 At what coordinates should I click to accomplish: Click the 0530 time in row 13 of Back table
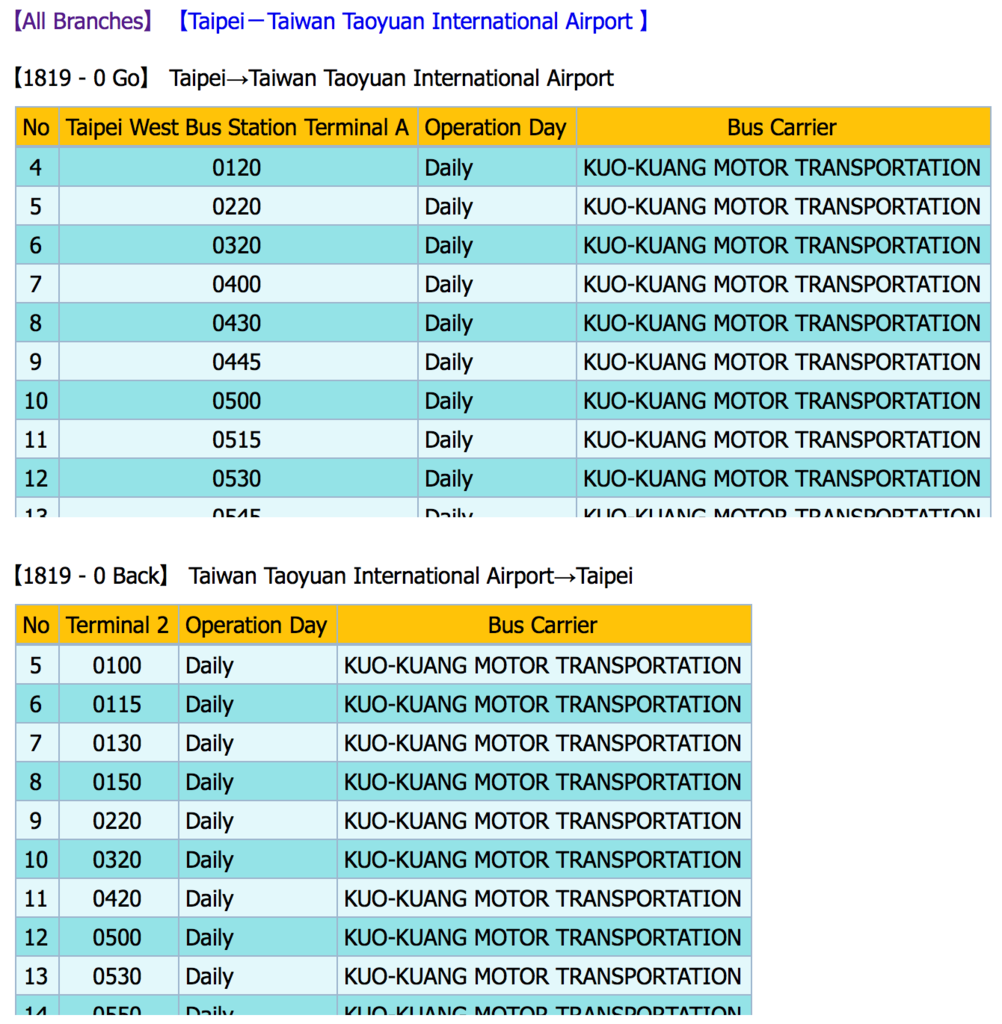[x=117, y=976]
